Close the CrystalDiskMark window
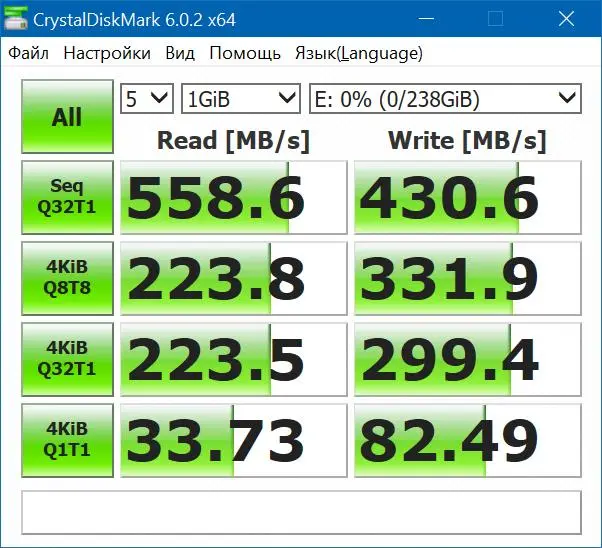Screen dimensions: 602x548 click(x=566, y=18)
